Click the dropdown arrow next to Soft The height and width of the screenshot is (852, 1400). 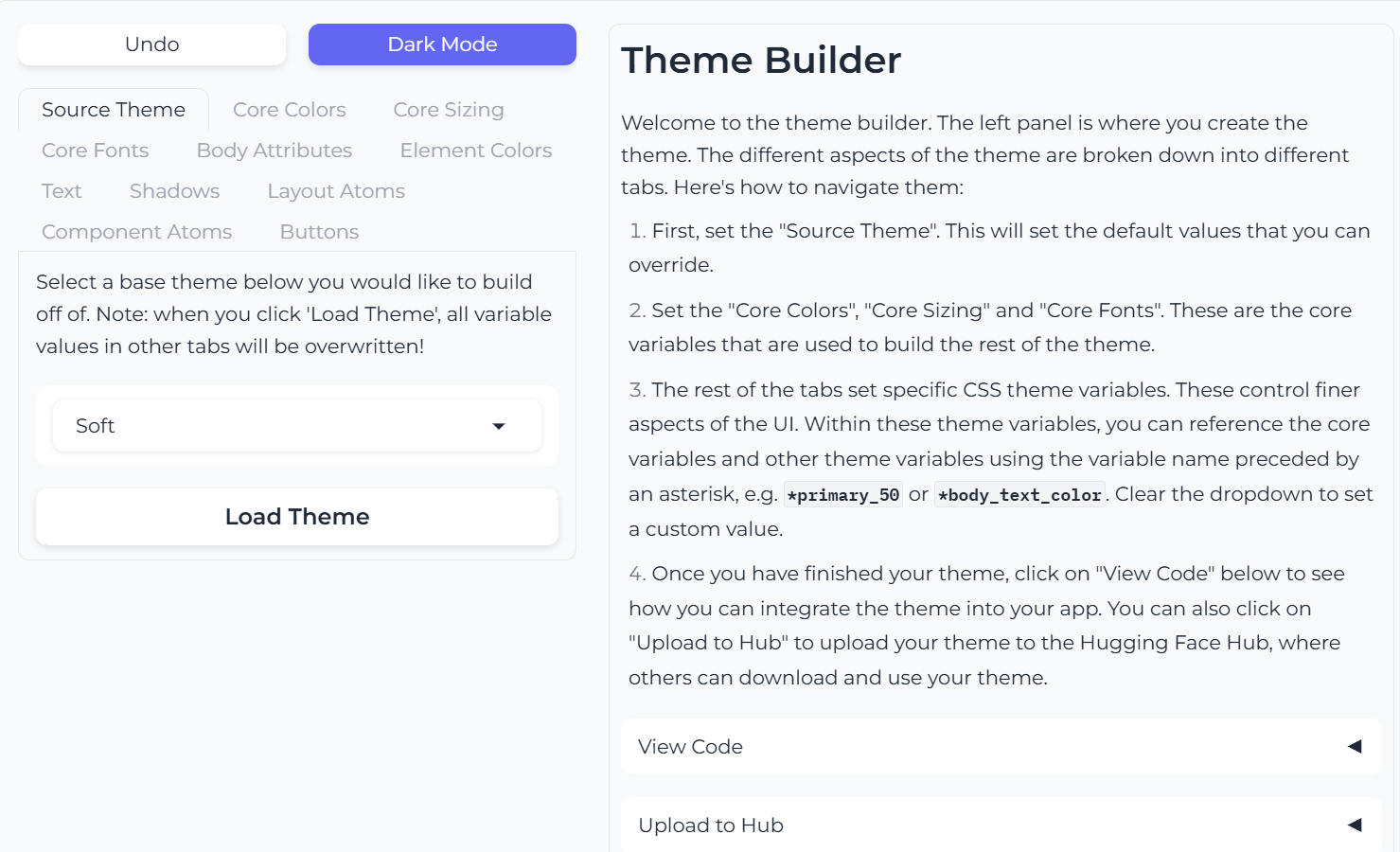pyautogui.click(x=499, y=426)
